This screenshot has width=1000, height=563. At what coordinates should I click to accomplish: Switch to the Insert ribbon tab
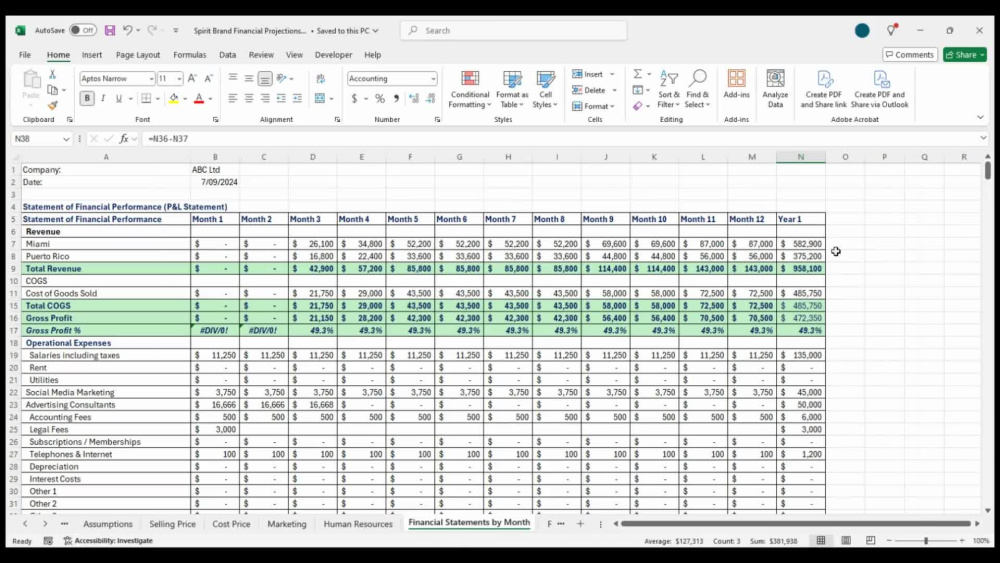pyautogui.click(x=91, y=55)
